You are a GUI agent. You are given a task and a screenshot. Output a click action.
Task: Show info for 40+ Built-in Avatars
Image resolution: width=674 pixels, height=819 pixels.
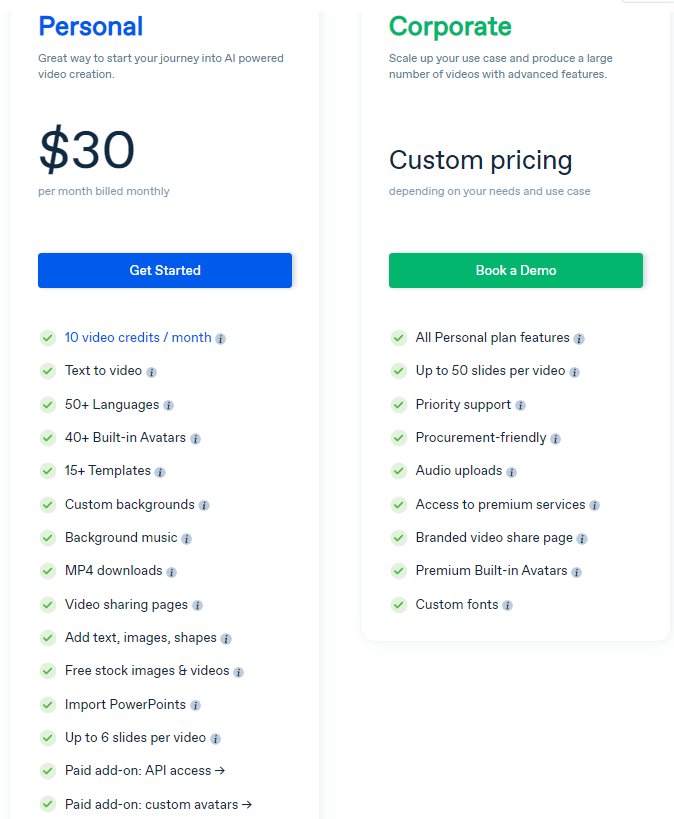click(x=195, y=439)
